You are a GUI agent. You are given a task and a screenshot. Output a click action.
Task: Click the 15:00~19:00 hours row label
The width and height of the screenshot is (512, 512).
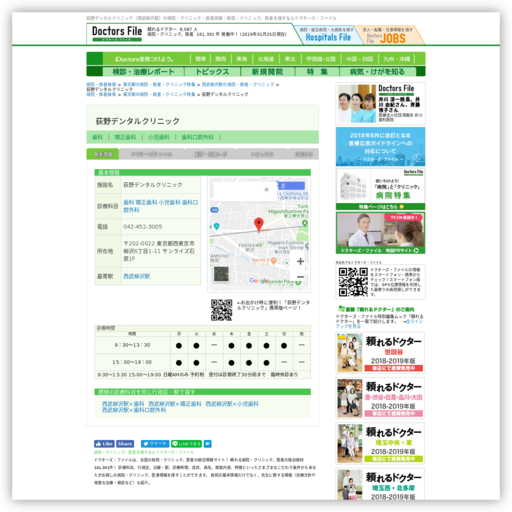coord(132,362)
